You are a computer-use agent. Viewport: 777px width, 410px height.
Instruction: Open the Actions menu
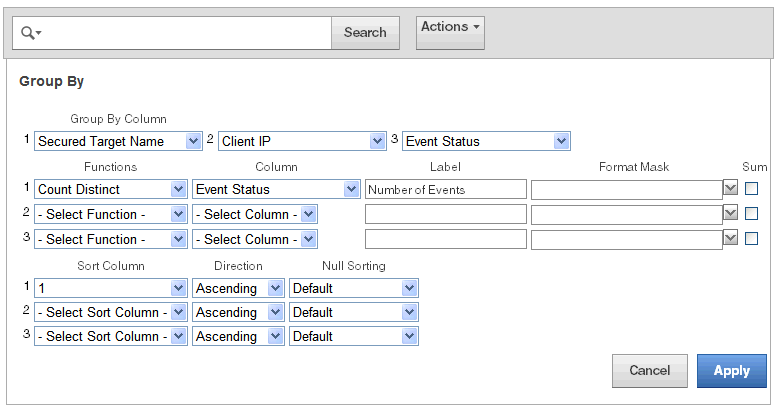[x=450, y=29]
